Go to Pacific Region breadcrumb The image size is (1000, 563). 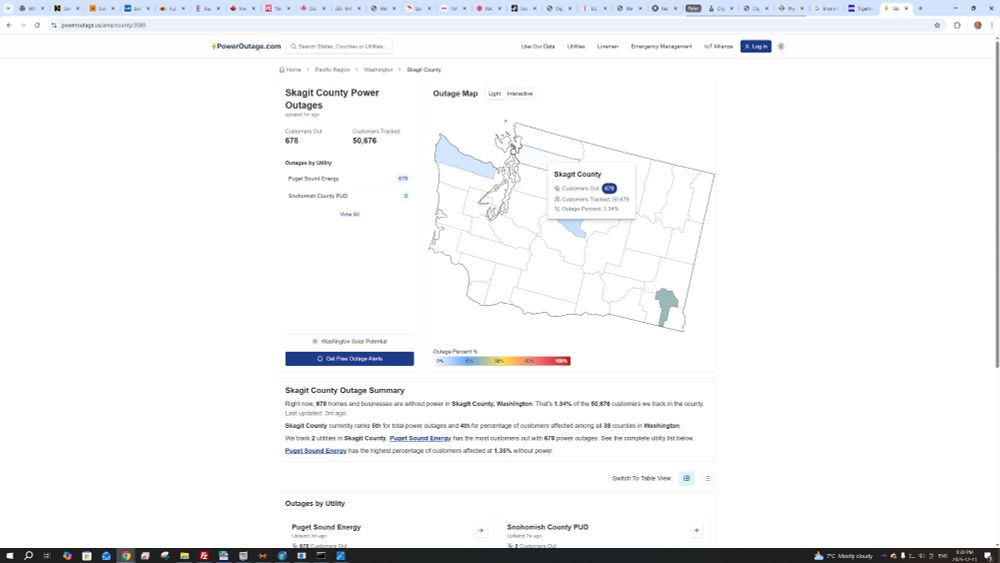click(x=332, y=69)
